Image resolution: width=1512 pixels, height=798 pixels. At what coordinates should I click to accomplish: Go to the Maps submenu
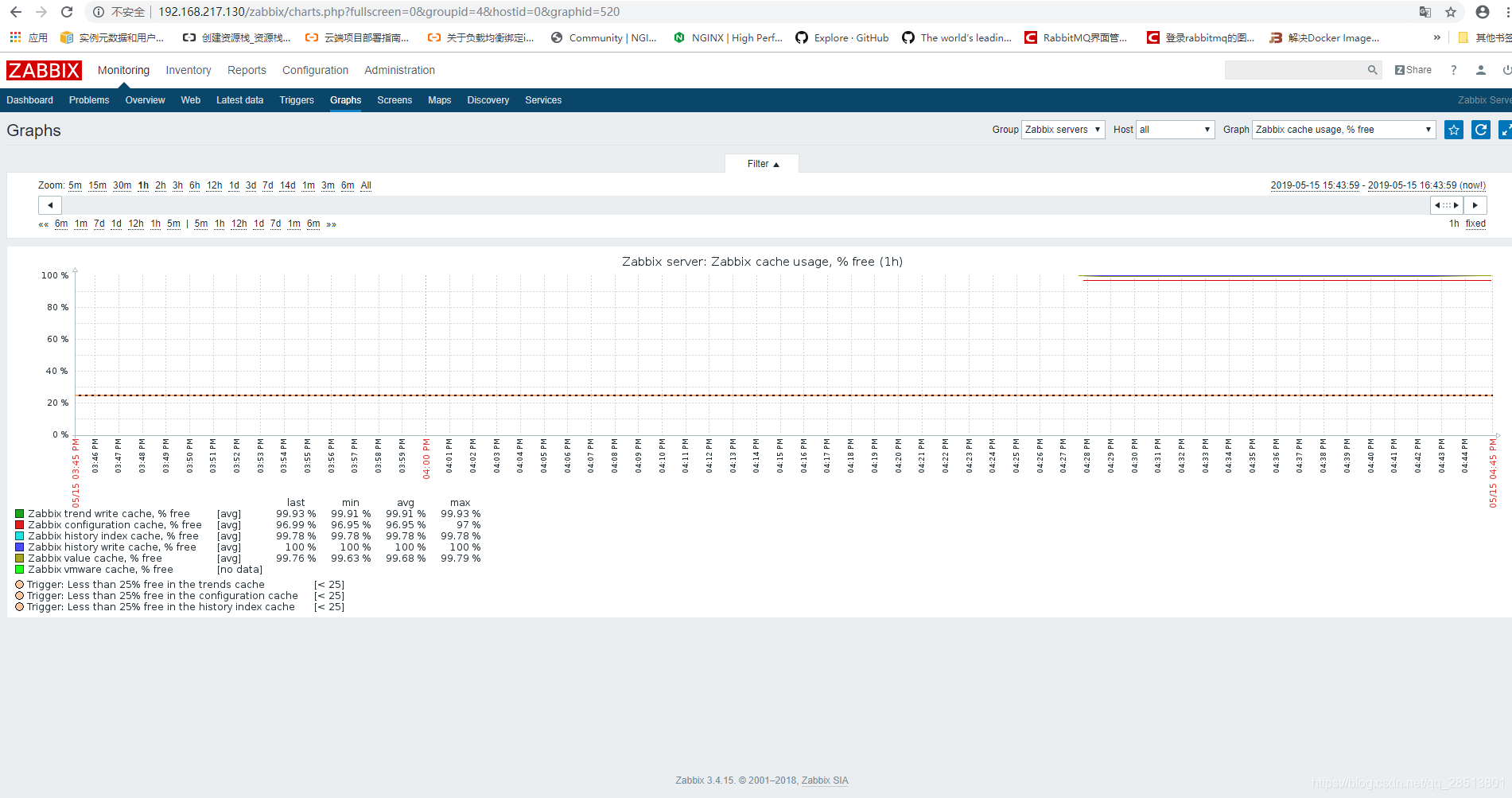(x=439, y=100)
